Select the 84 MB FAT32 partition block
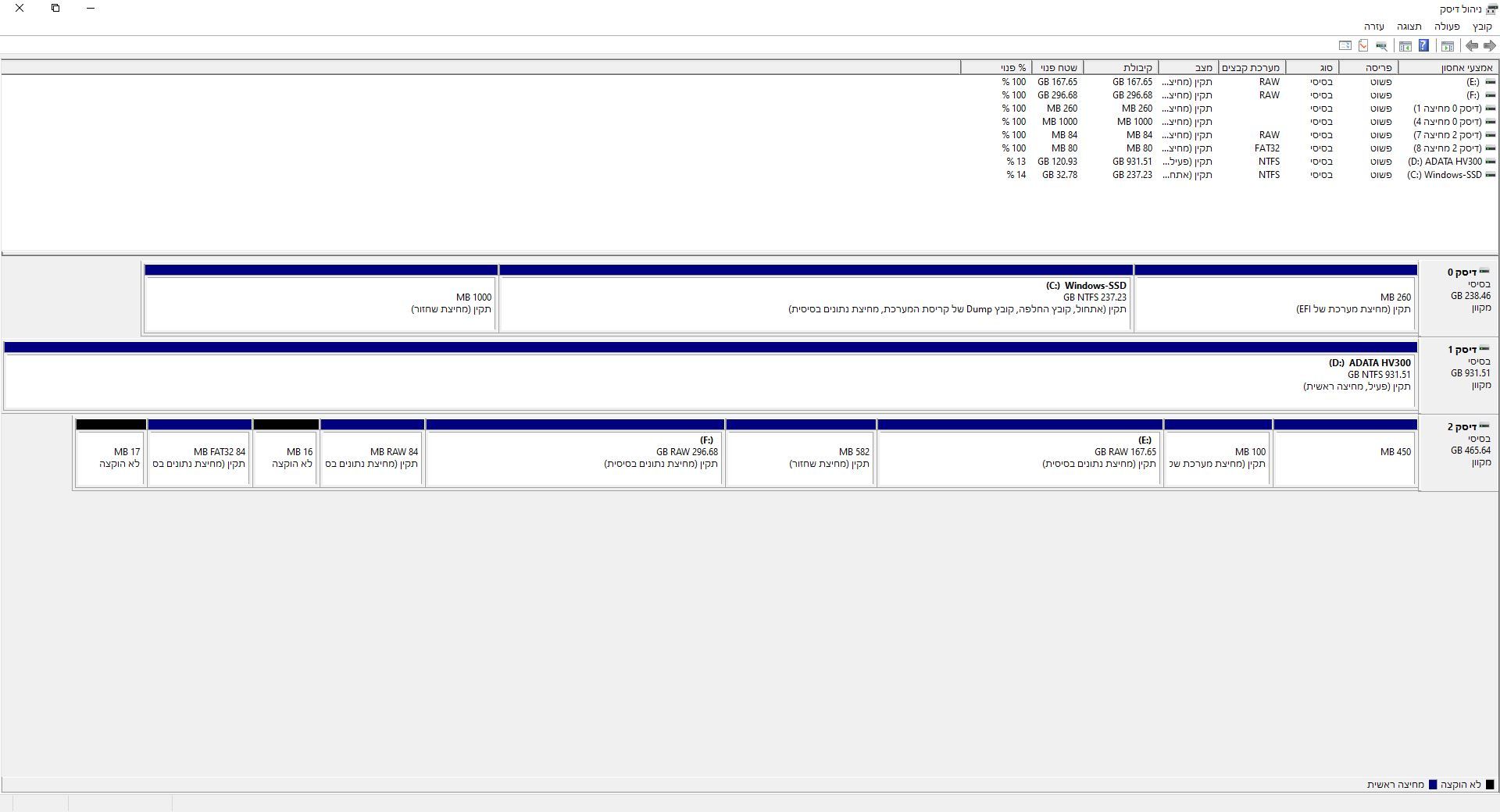 point(199,452)
